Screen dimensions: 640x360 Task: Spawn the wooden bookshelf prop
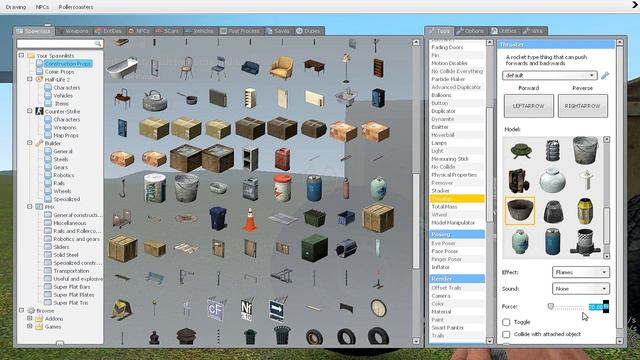[378, 68]
